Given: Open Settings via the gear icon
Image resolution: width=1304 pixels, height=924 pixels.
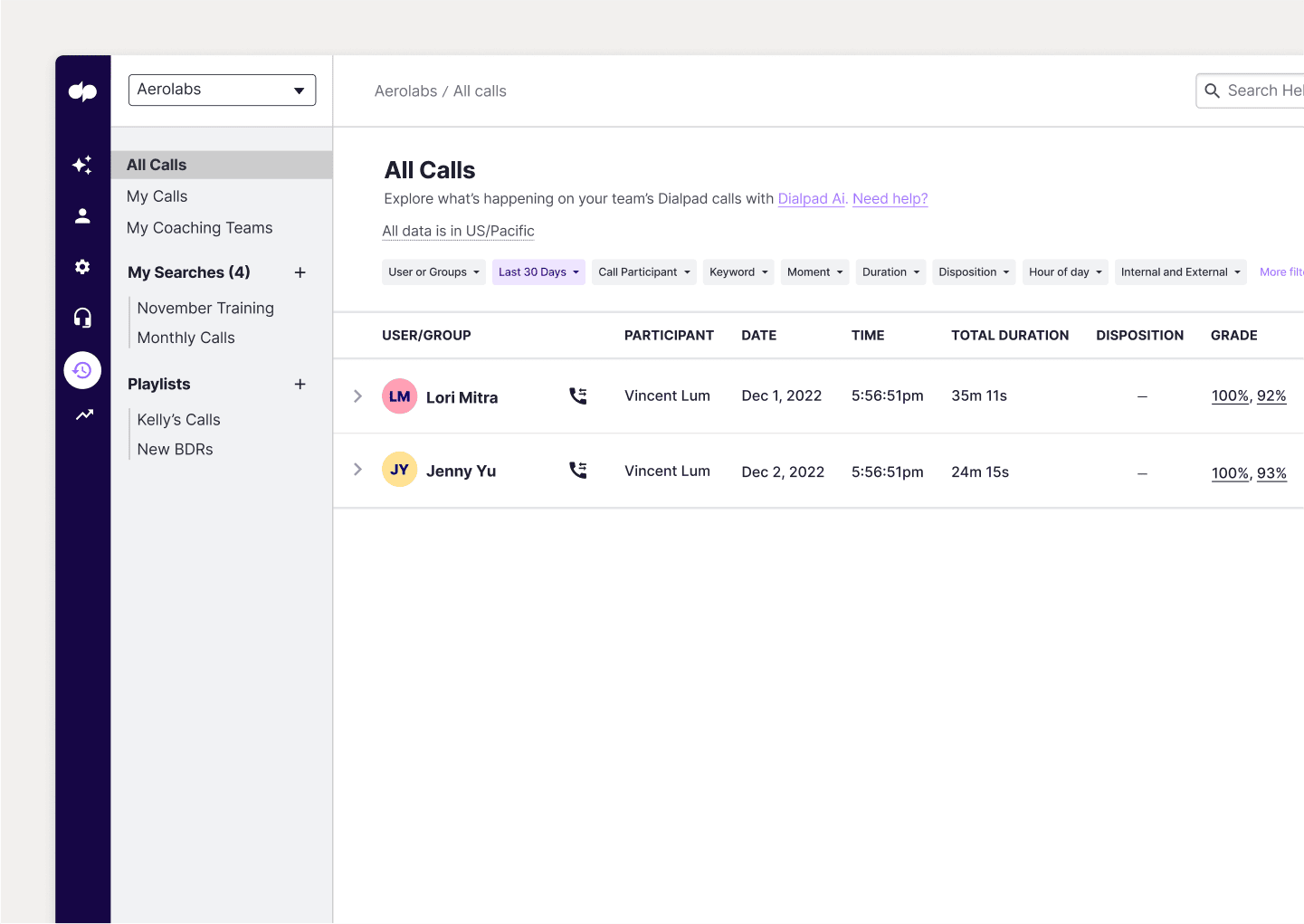Looking at the screenshot, I should pos(82,266).
